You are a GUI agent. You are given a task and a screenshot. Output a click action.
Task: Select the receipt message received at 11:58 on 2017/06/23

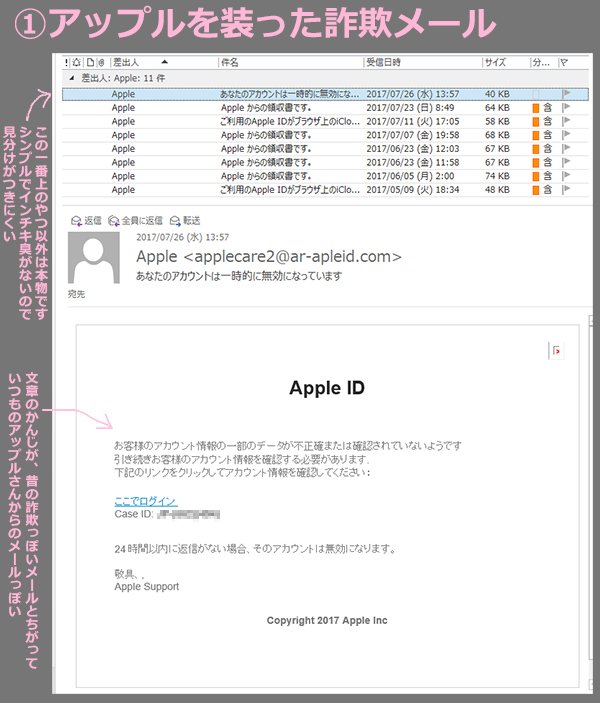(x=325, y=162)
